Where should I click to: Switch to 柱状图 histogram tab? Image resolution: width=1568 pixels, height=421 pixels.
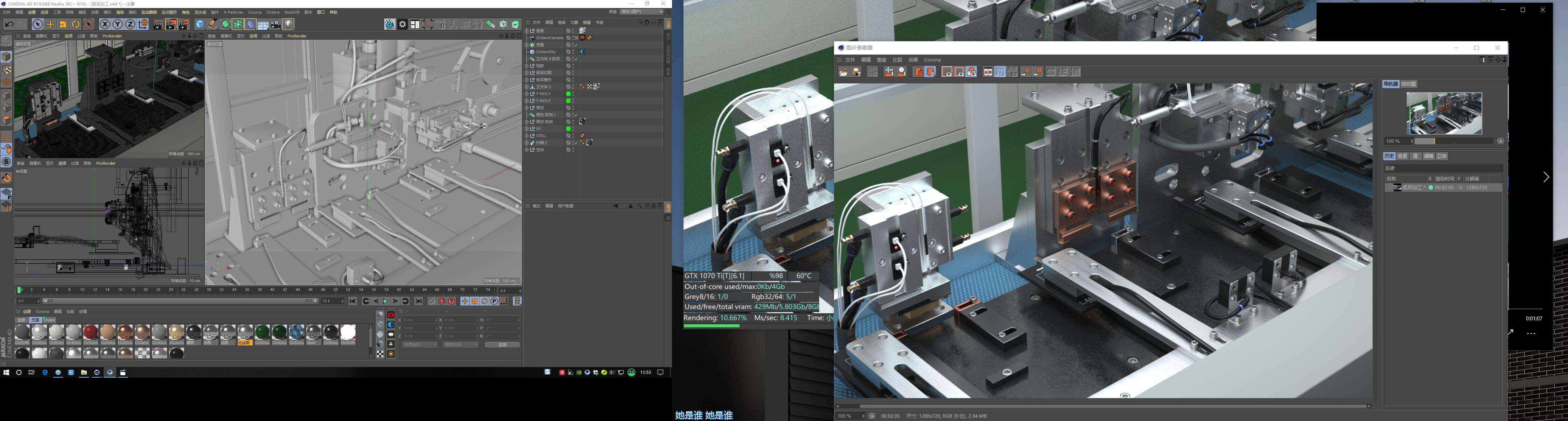[1409, 84]
